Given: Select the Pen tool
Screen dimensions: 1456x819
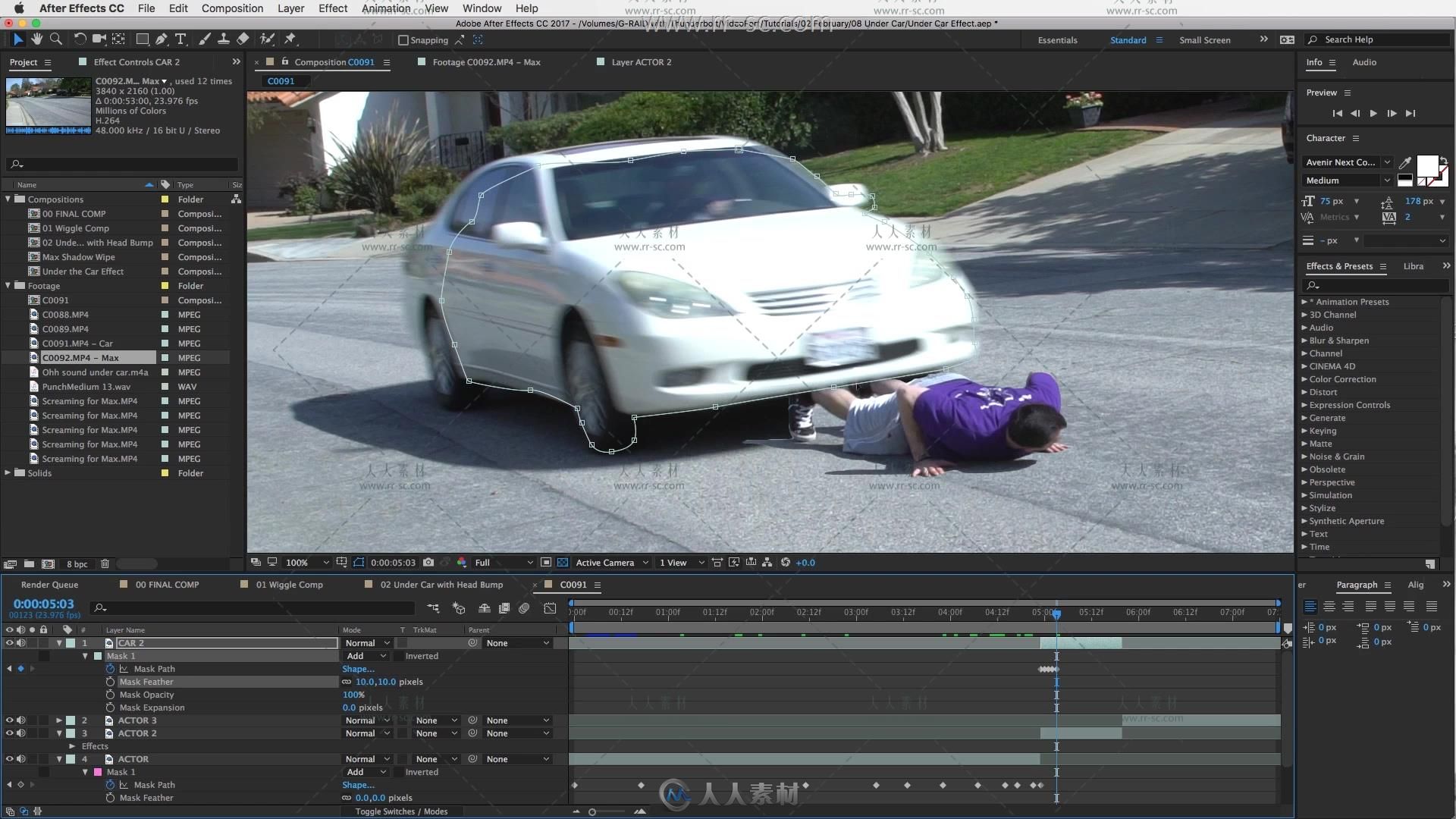Looking at the screenshot, I should [x=162, y=39].
